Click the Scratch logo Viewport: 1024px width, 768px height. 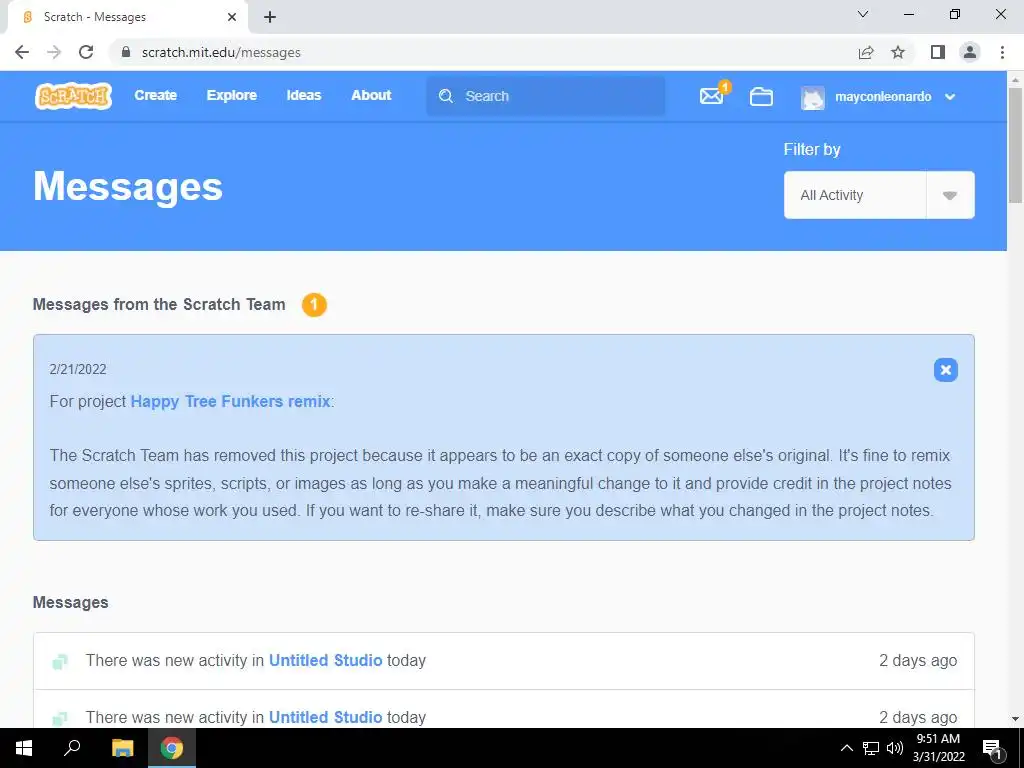73,96
